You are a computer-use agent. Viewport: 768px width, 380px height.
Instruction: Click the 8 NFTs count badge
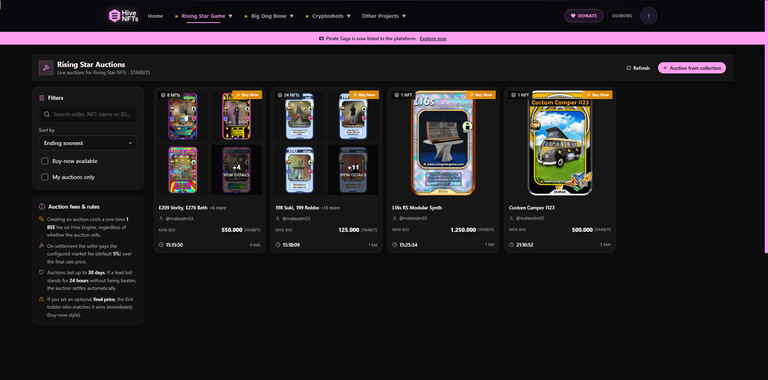(171, 95)
